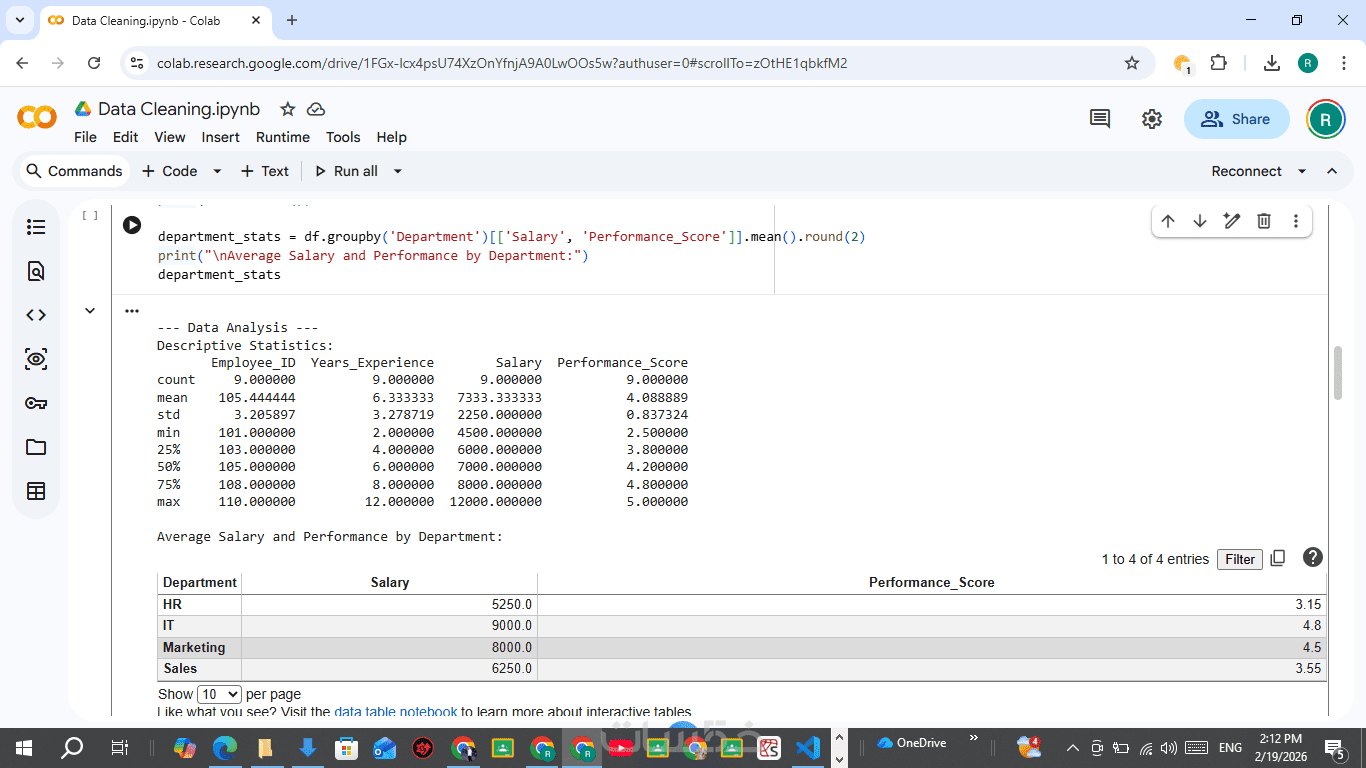The image size is (1366, 768).
Task: Open Microsoft Edge from taskbar
Action: pyautogui.click(x=223, y=747)
